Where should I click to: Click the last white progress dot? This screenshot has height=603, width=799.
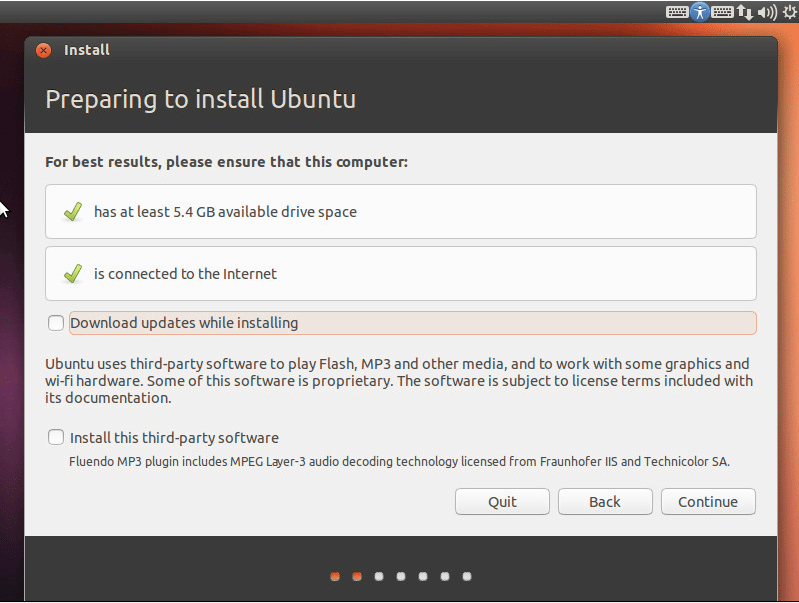[x=467, y=576]
